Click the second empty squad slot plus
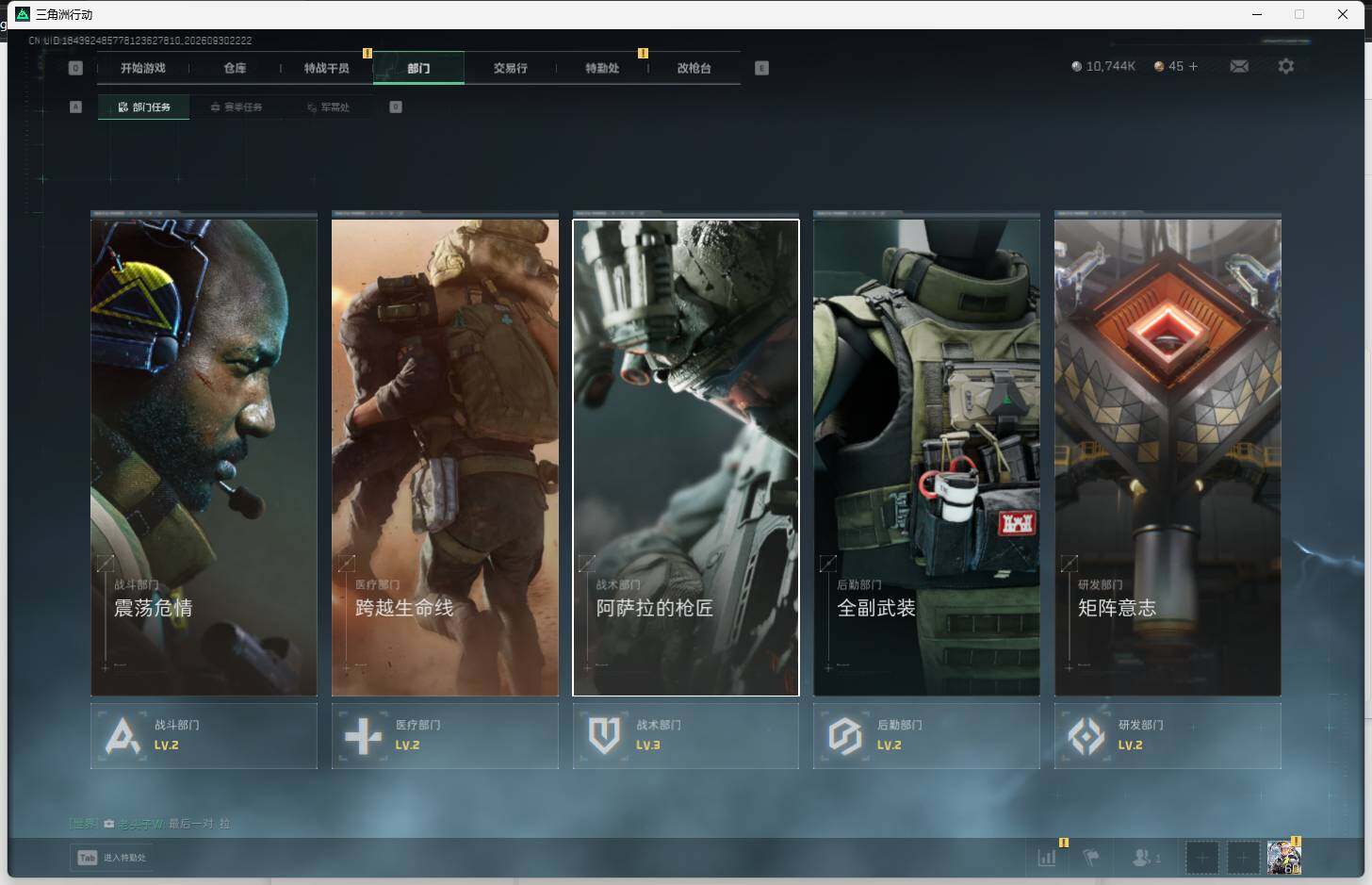Screen dimensions: 1372x885 (x=1243, y=858)
